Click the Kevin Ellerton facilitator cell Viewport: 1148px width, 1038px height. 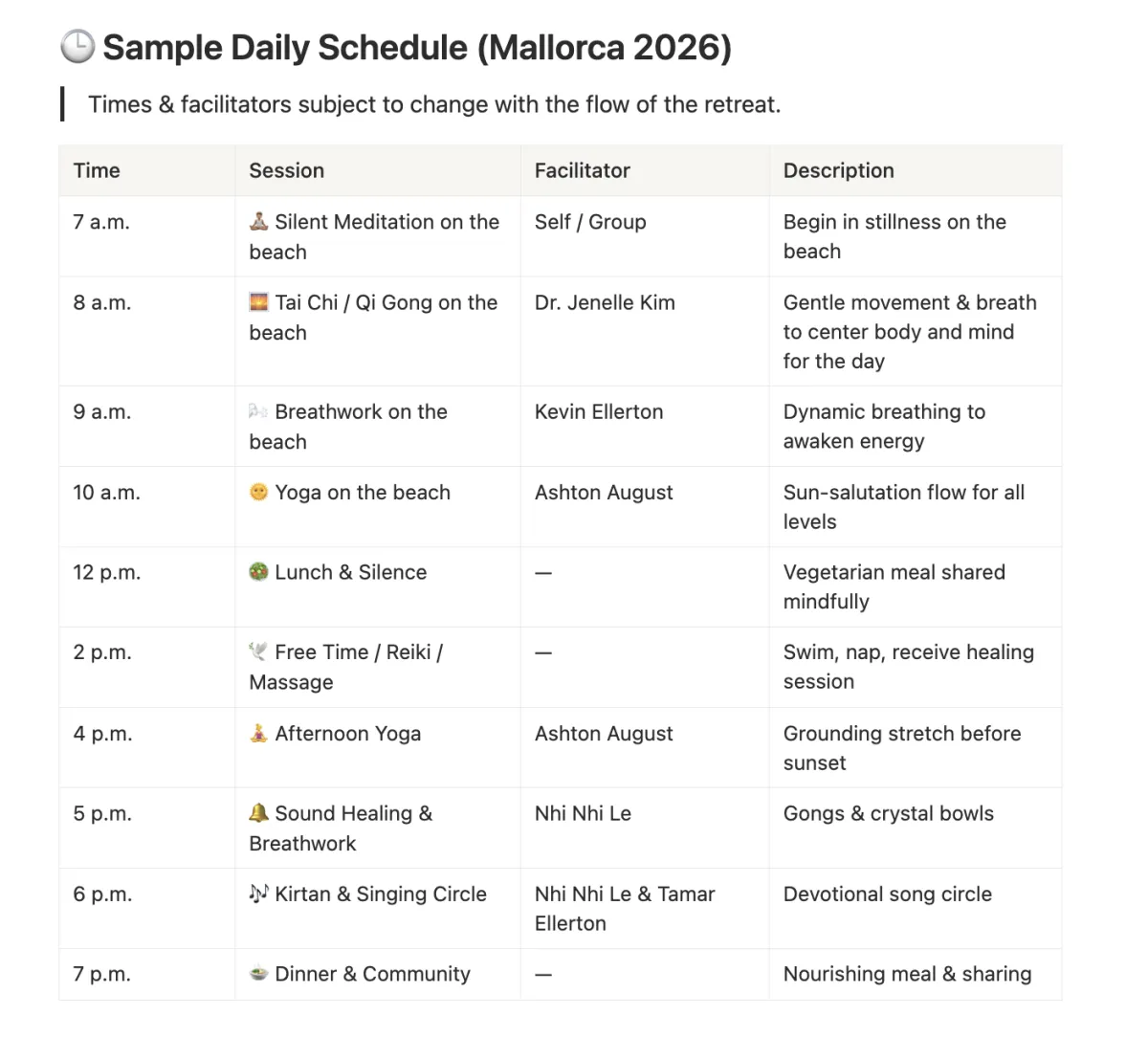(x=599, y=411)
